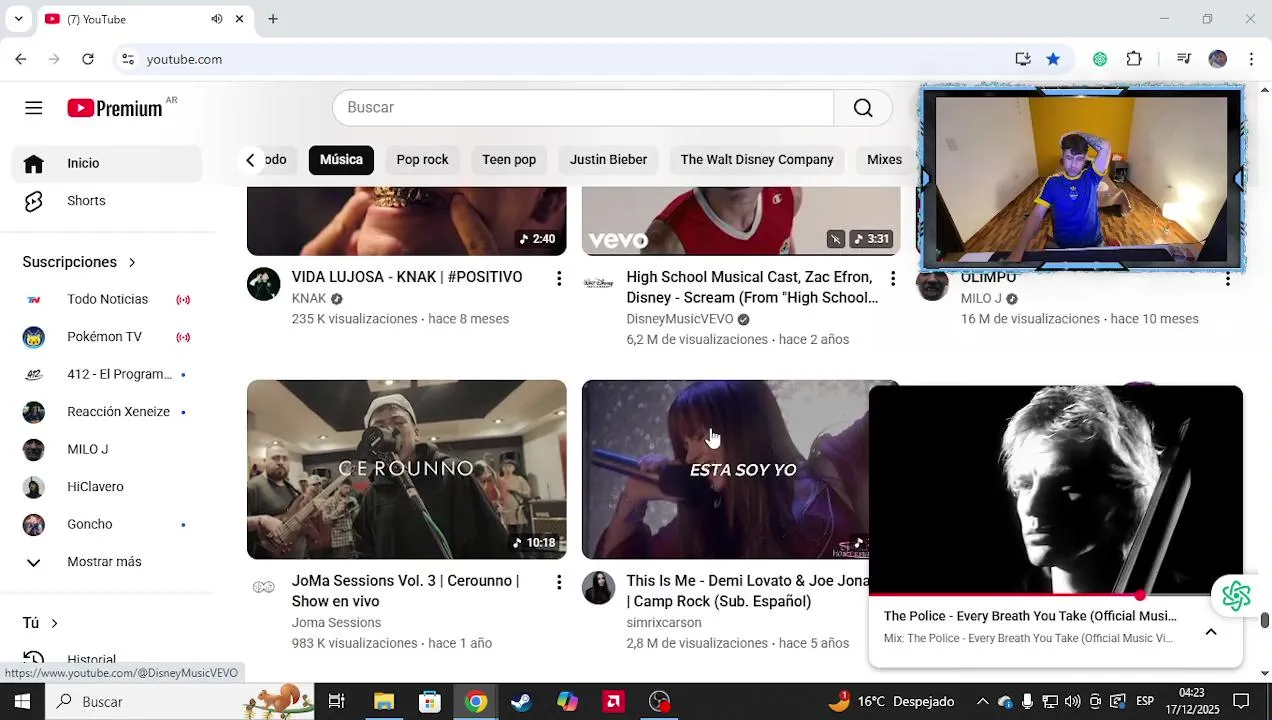Screen dimensions: 1272x720
Task: Click the Buscar search field
Action: tap(583, 108)
